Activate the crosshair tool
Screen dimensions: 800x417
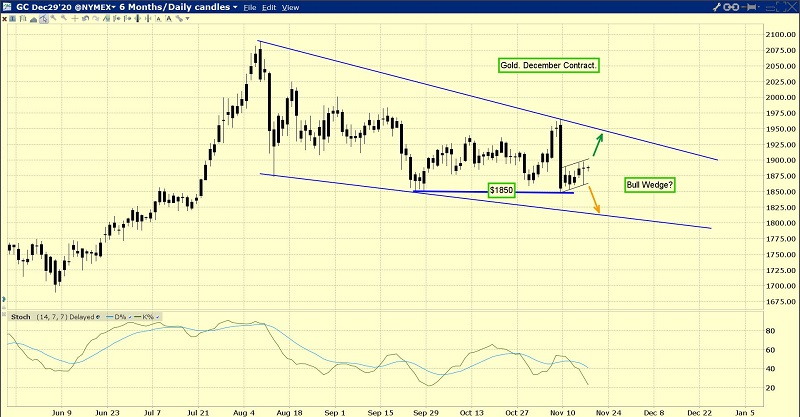click(75, 18)
